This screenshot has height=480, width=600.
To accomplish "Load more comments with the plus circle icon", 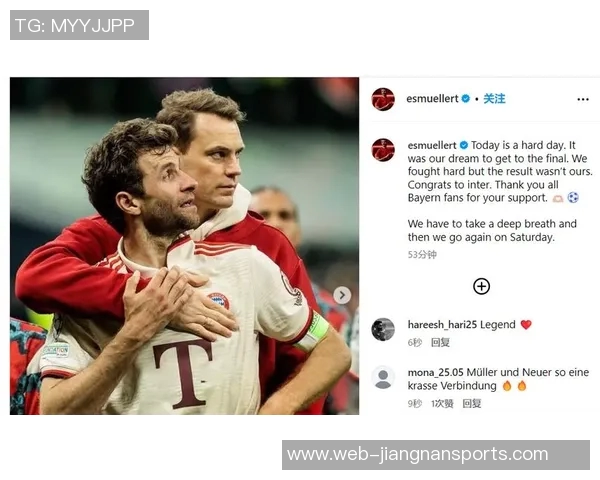I will [x=481, y=286].
